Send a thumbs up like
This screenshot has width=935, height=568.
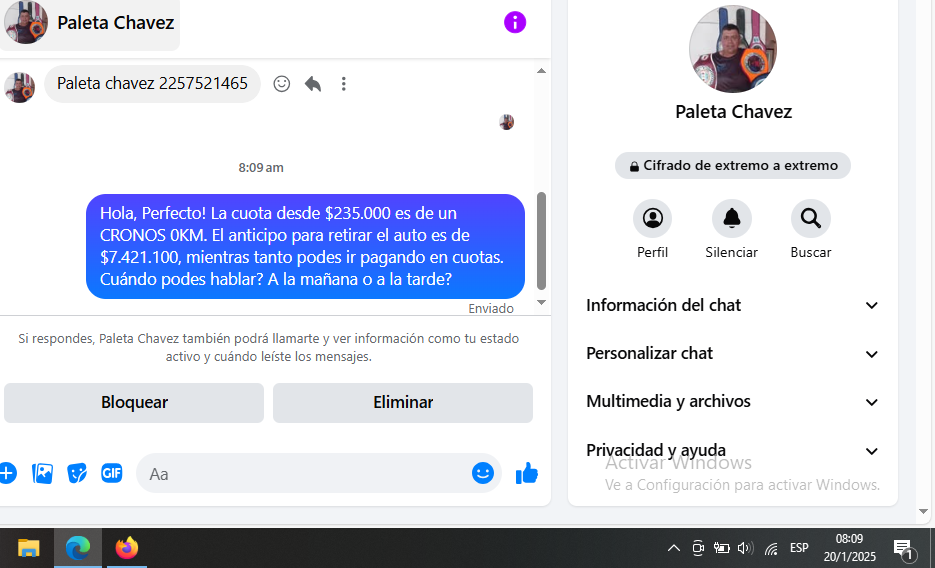pyautogui.click(x=527, y=473)
